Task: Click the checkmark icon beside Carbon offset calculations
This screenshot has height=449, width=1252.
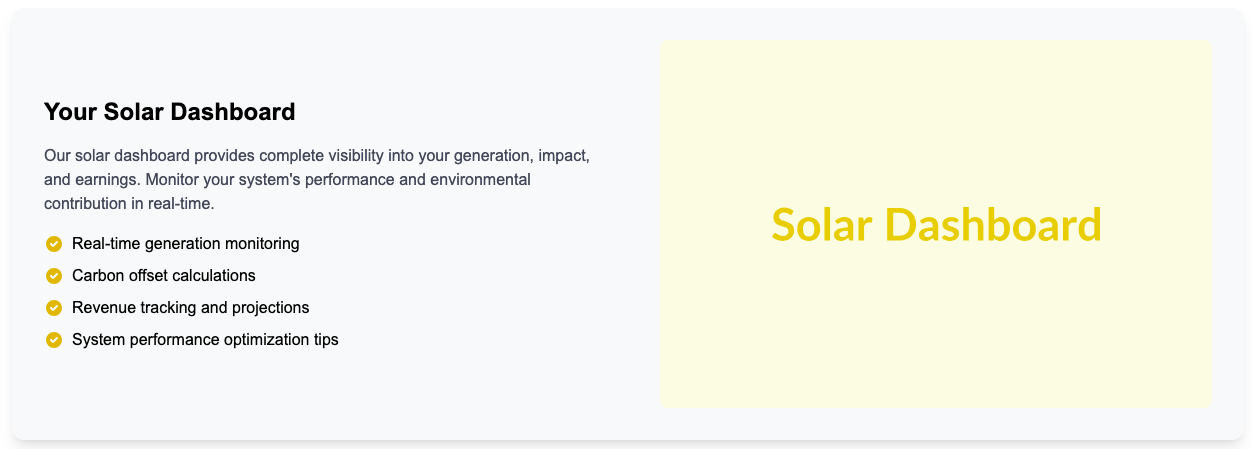Action: click(x=54, y=276)
